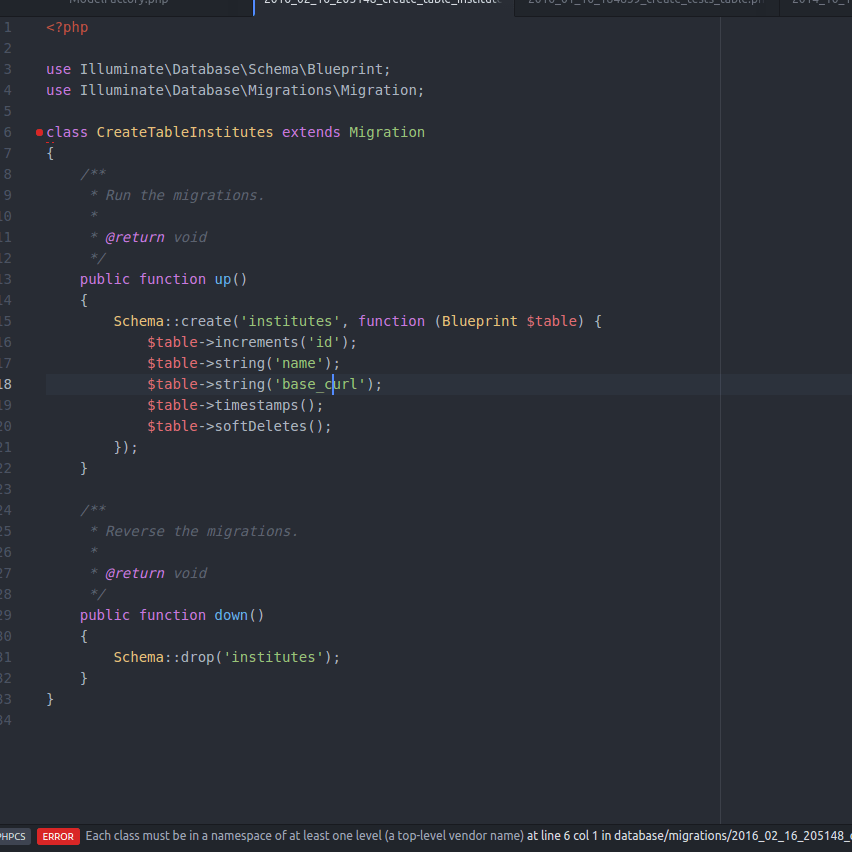Viewport: 852px width, 852px height.
Task: Click the namespace error message text in status bar
Action: click(x=304, y=836)
